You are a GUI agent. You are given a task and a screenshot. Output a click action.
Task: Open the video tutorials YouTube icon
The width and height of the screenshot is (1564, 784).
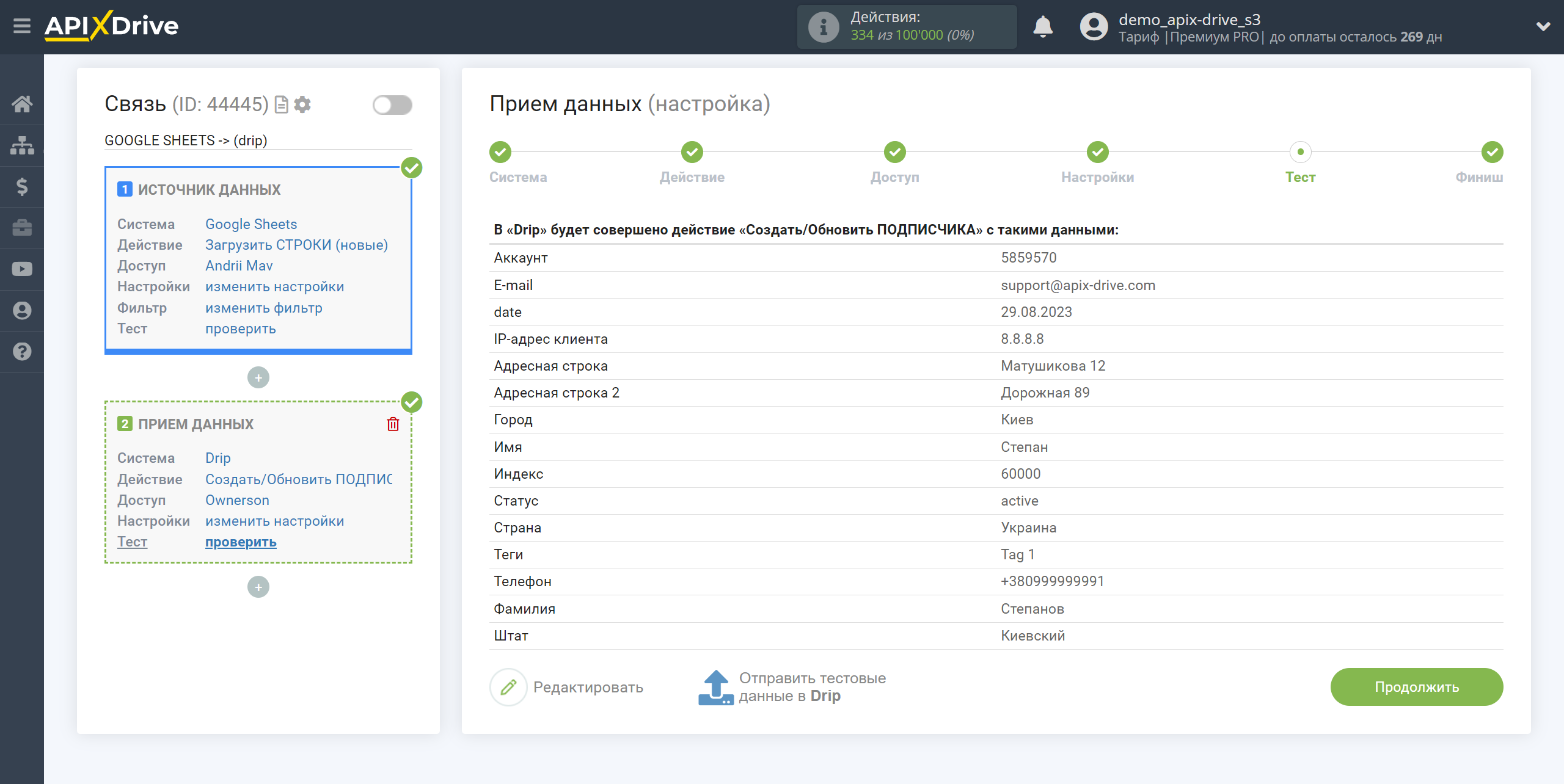point(22,269)
